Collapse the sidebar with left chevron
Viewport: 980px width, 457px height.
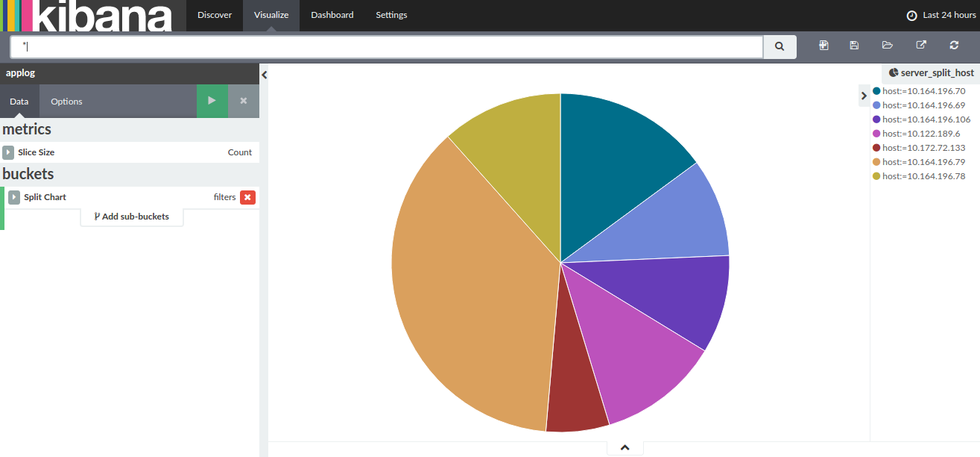coord(264,74)
